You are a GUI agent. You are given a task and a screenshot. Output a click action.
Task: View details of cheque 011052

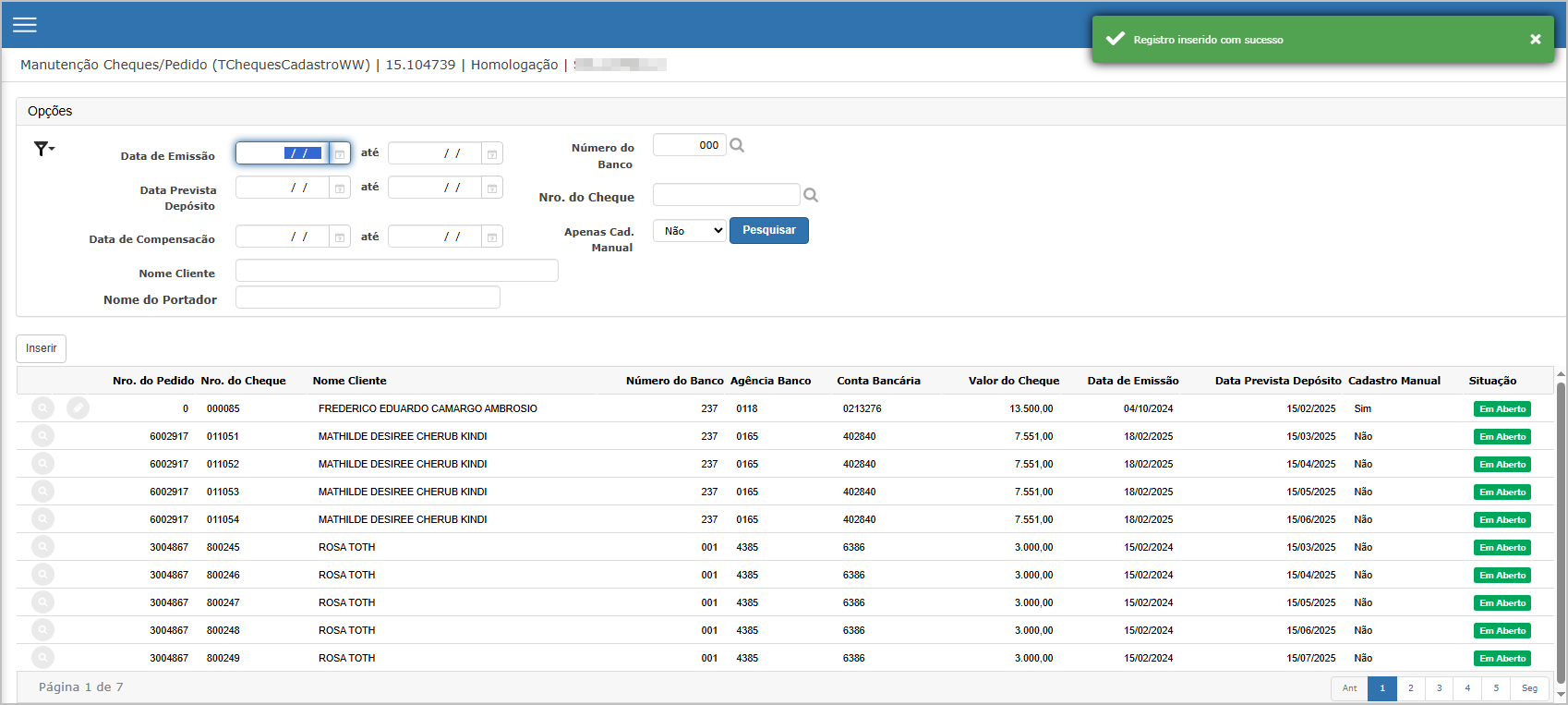42,463
